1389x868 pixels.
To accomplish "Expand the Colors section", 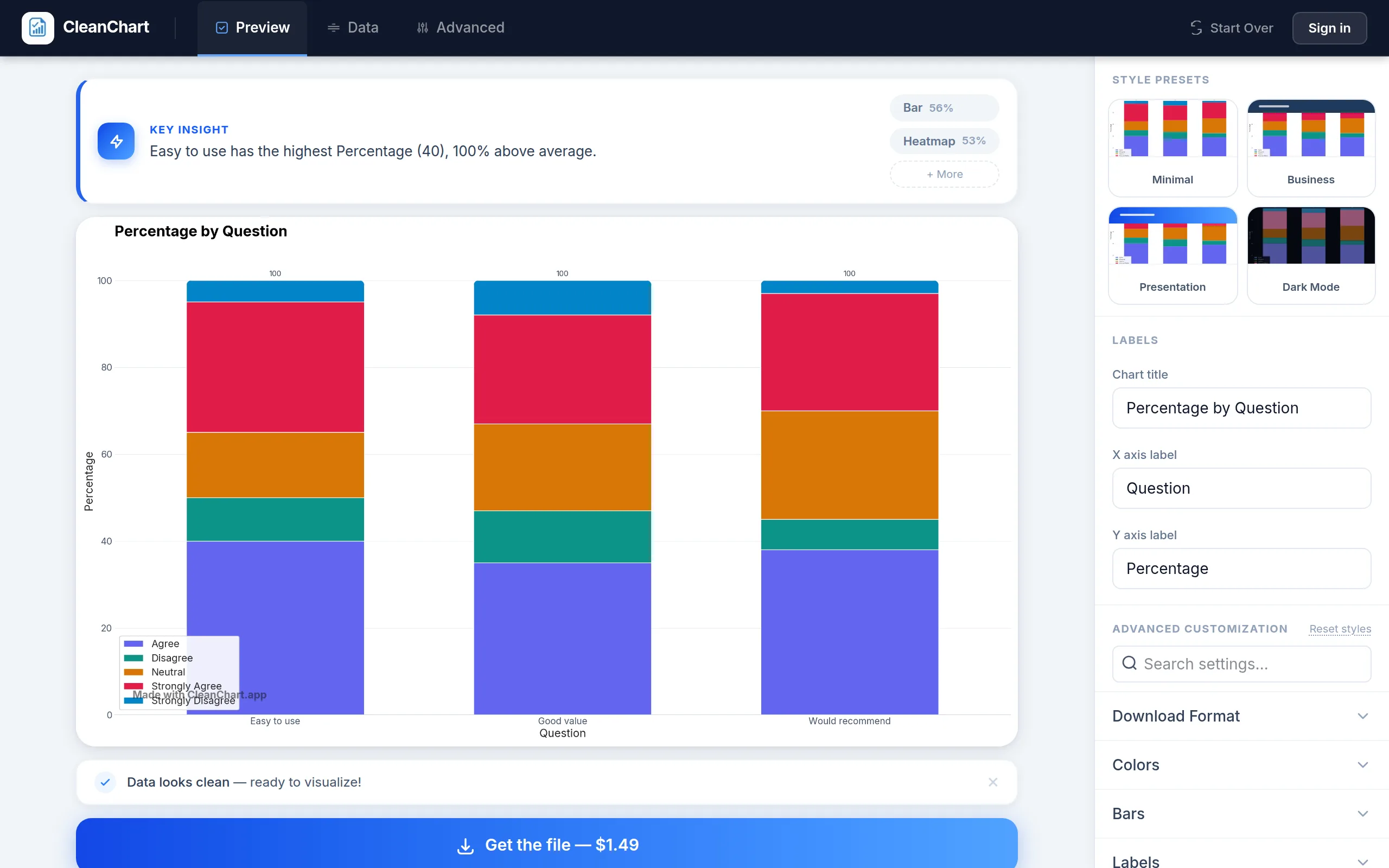I will click(x=1241, y=765).
